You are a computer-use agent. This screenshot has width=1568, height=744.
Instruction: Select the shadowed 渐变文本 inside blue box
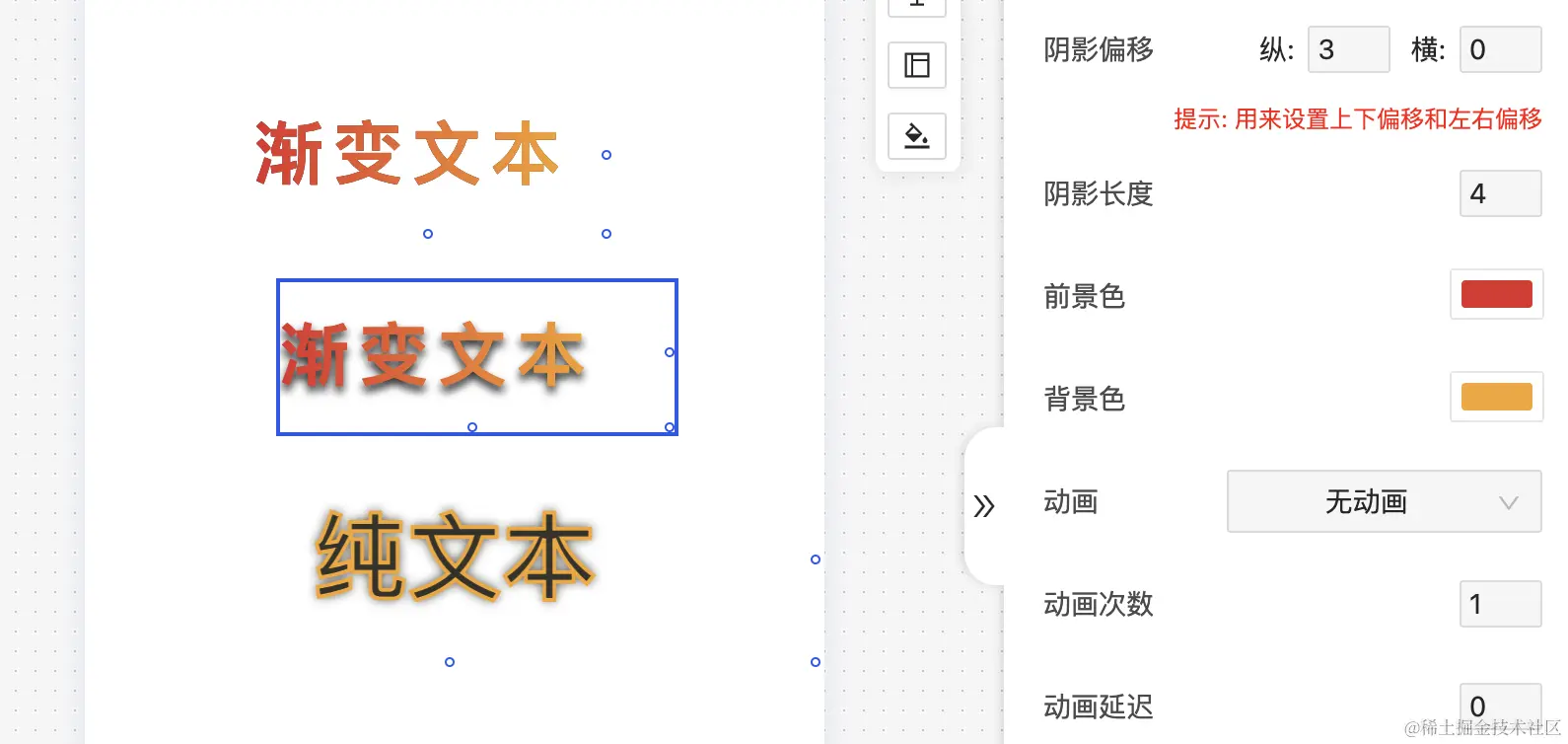coord(432,355)
